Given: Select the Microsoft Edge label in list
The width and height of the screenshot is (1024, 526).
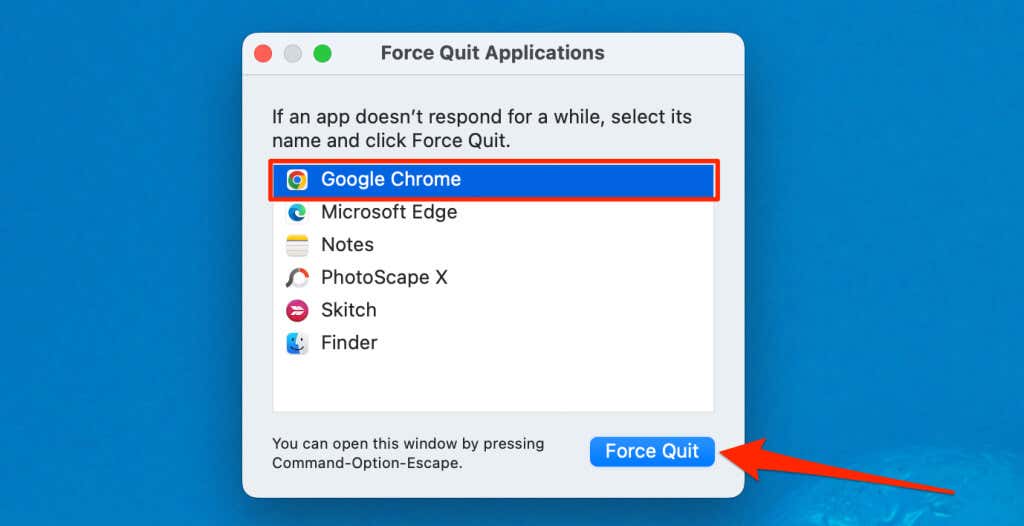Looking at the screenshot, I should (388, 212).
